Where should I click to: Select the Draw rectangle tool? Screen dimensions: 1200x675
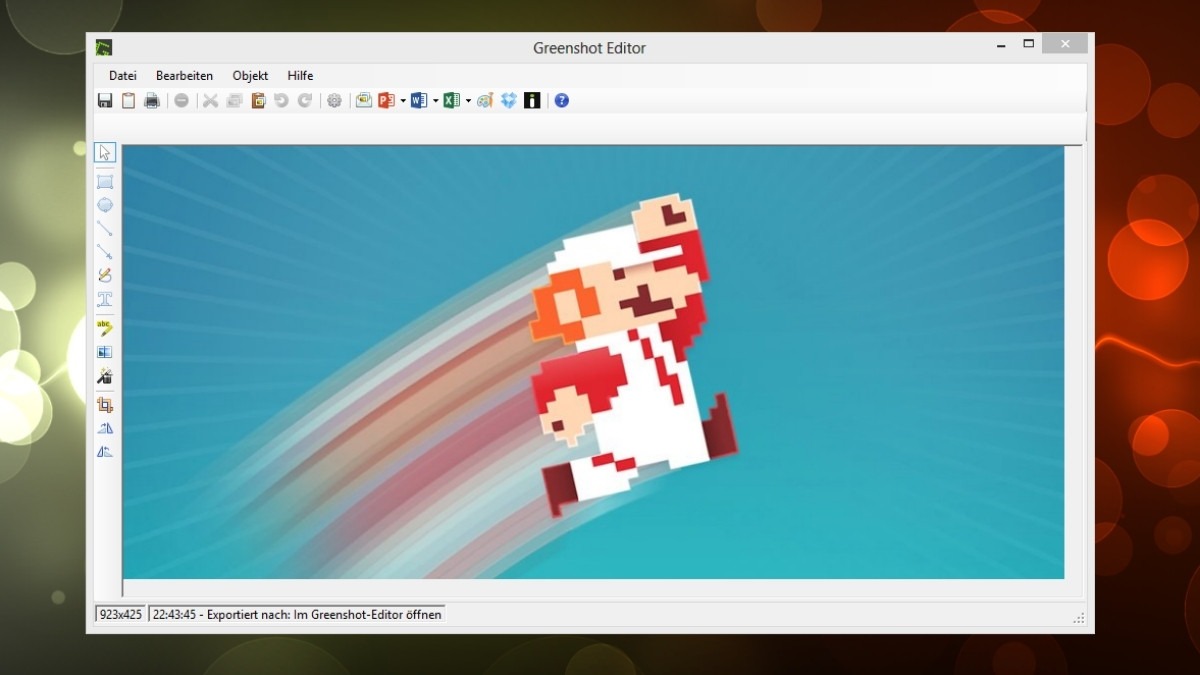(x=105, y=181)
